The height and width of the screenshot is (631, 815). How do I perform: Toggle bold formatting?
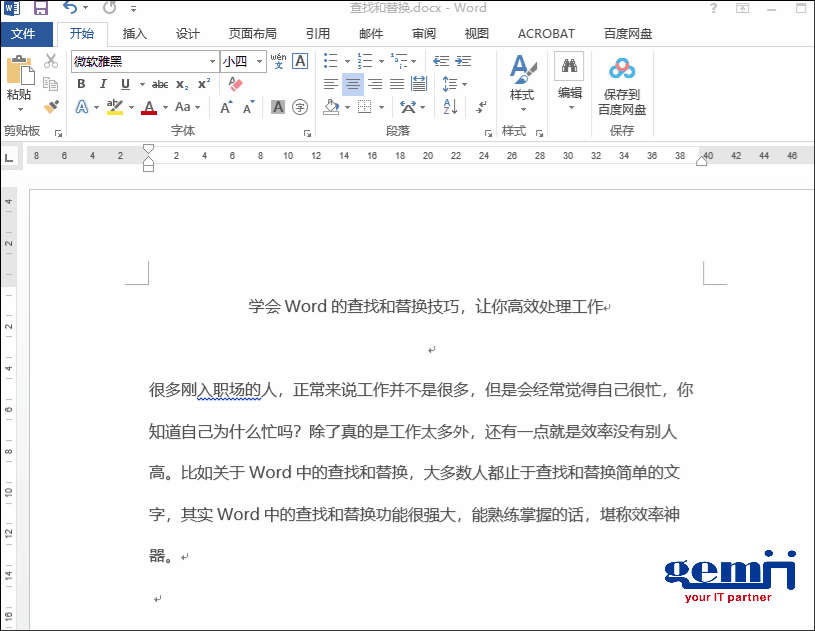(82, 83)
